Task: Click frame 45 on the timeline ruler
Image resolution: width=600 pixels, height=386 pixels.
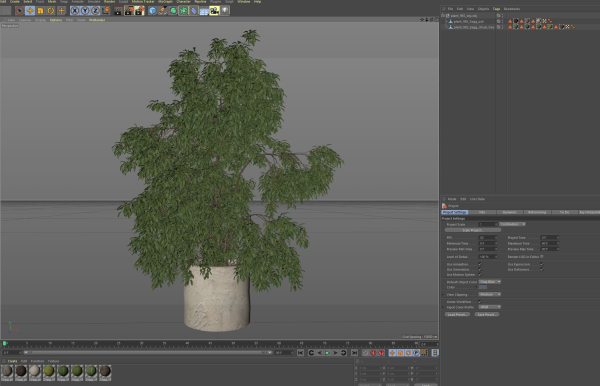Action: tap(210, 344)
